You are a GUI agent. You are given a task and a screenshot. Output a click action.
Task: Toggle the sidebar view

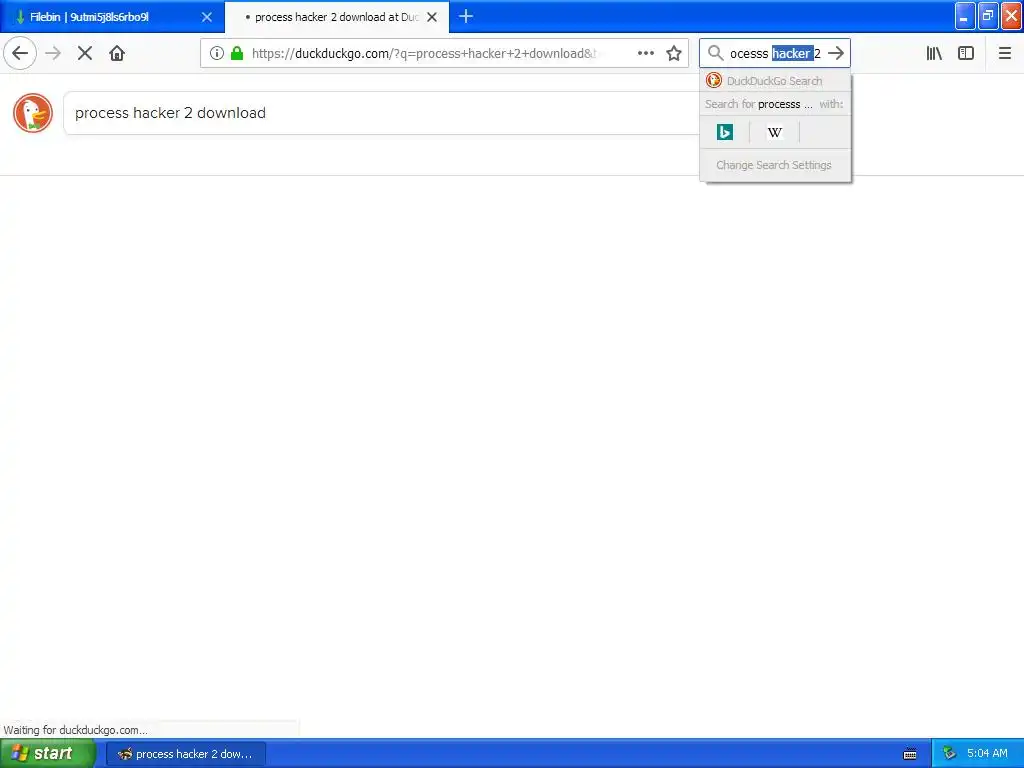(x=966, y=53)
